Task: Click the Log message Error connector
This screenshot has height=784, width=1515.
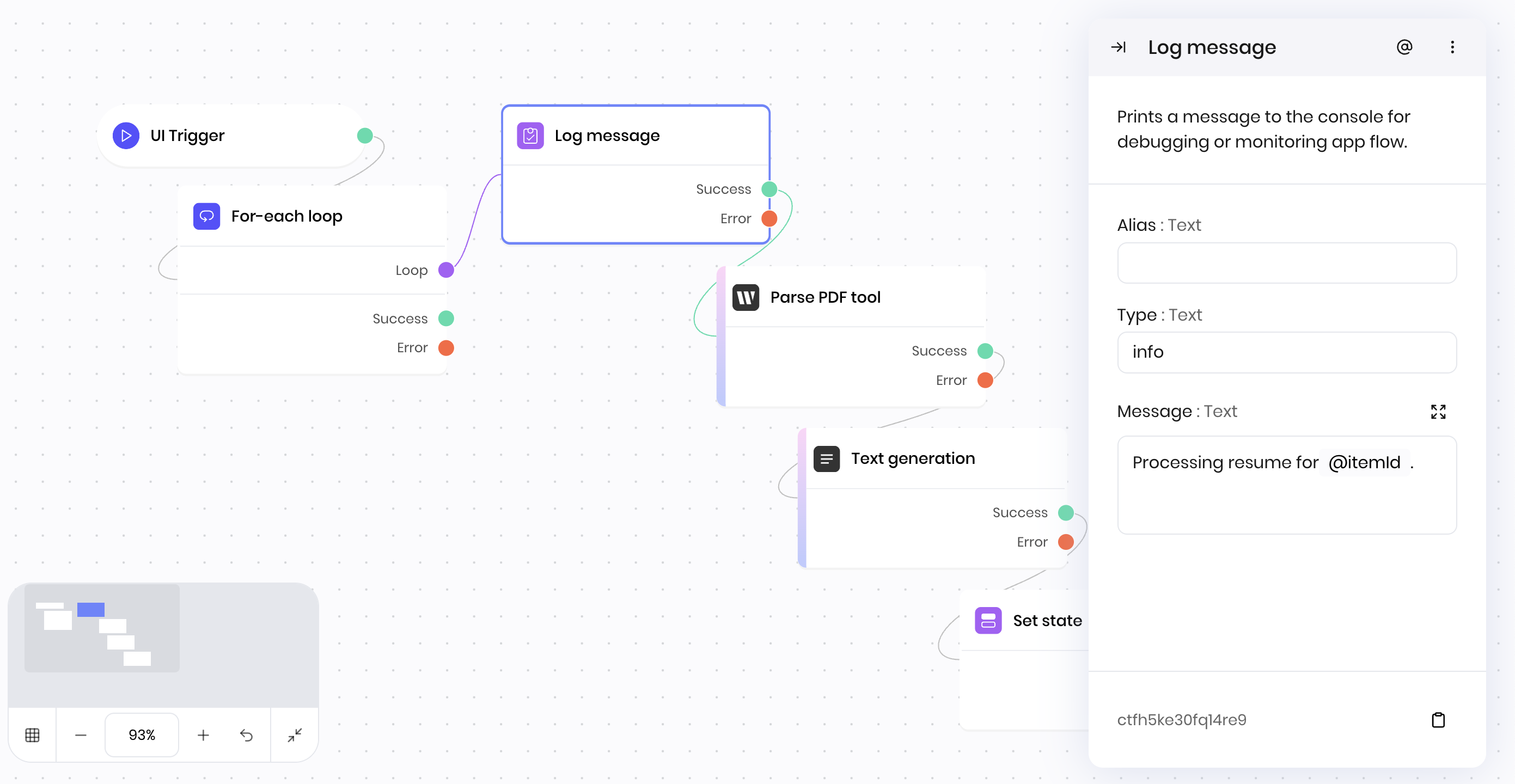Action: (x=769, y=219)
